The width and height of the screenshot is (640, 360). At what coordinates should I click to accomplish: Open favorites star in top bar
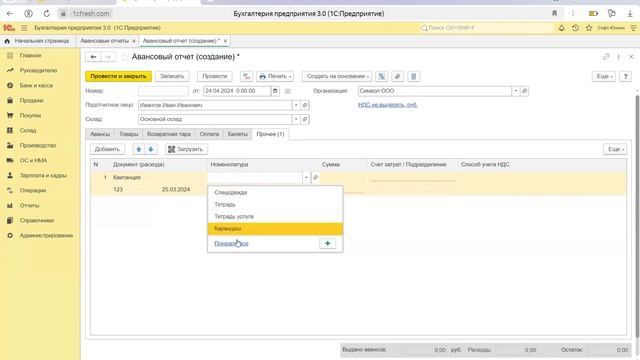tap(589, 28)
